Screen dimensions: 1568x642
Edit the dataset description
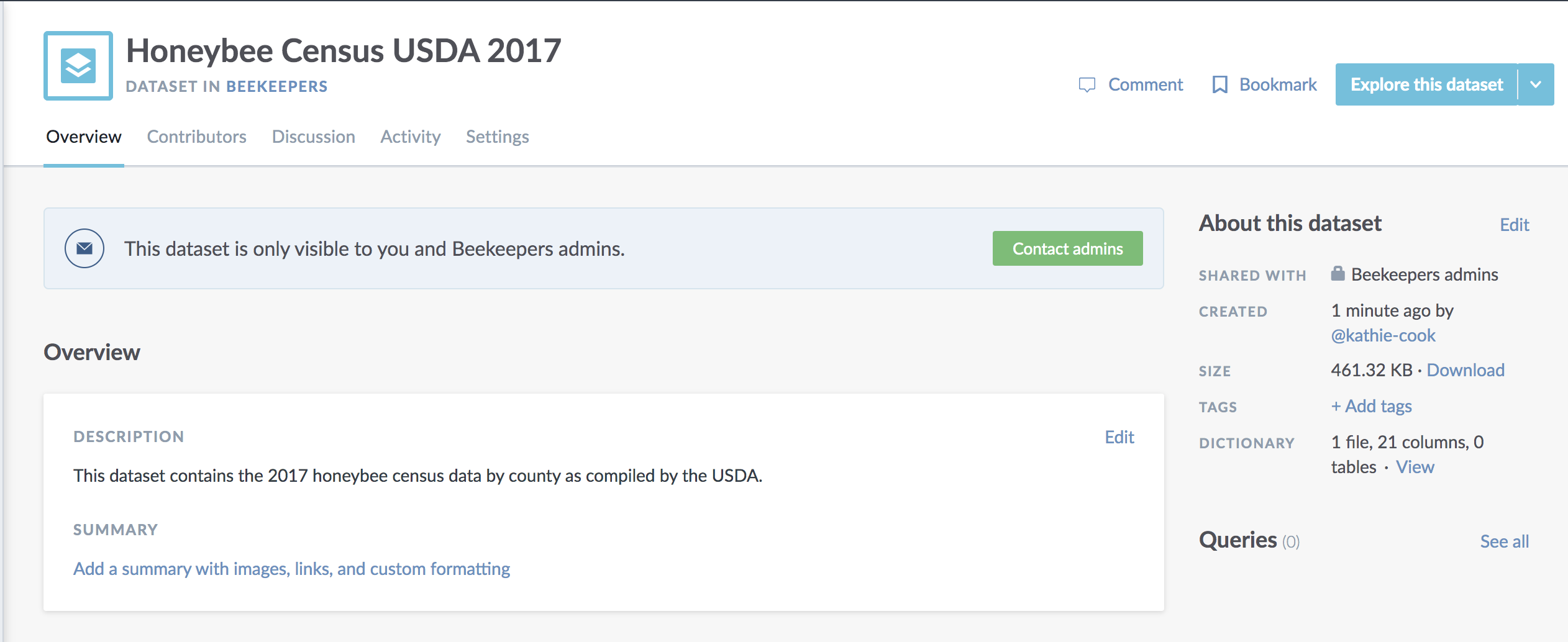[x=1119, y=437]
